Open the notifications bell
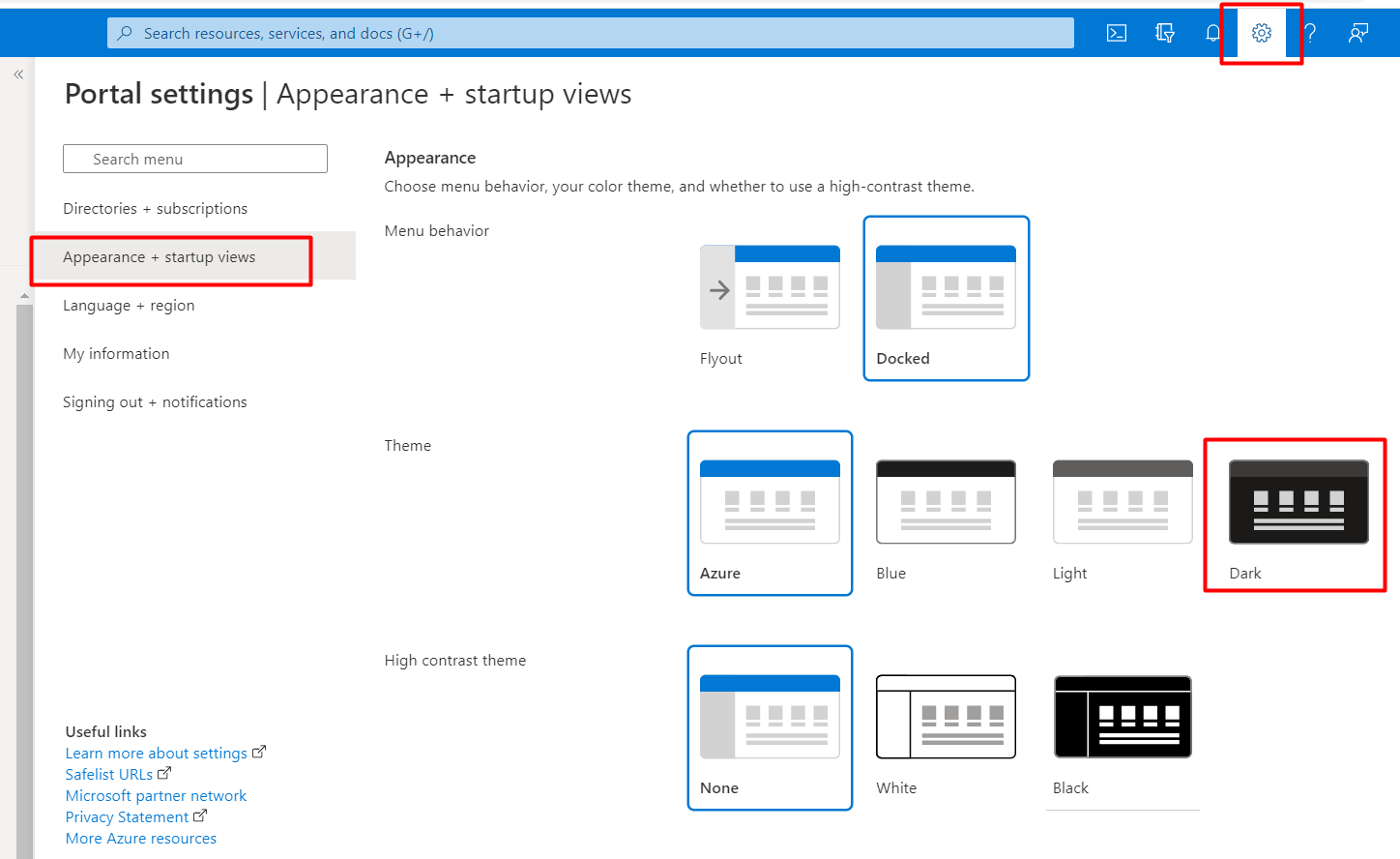1400x859 pixels. (x=1212, y=33)
